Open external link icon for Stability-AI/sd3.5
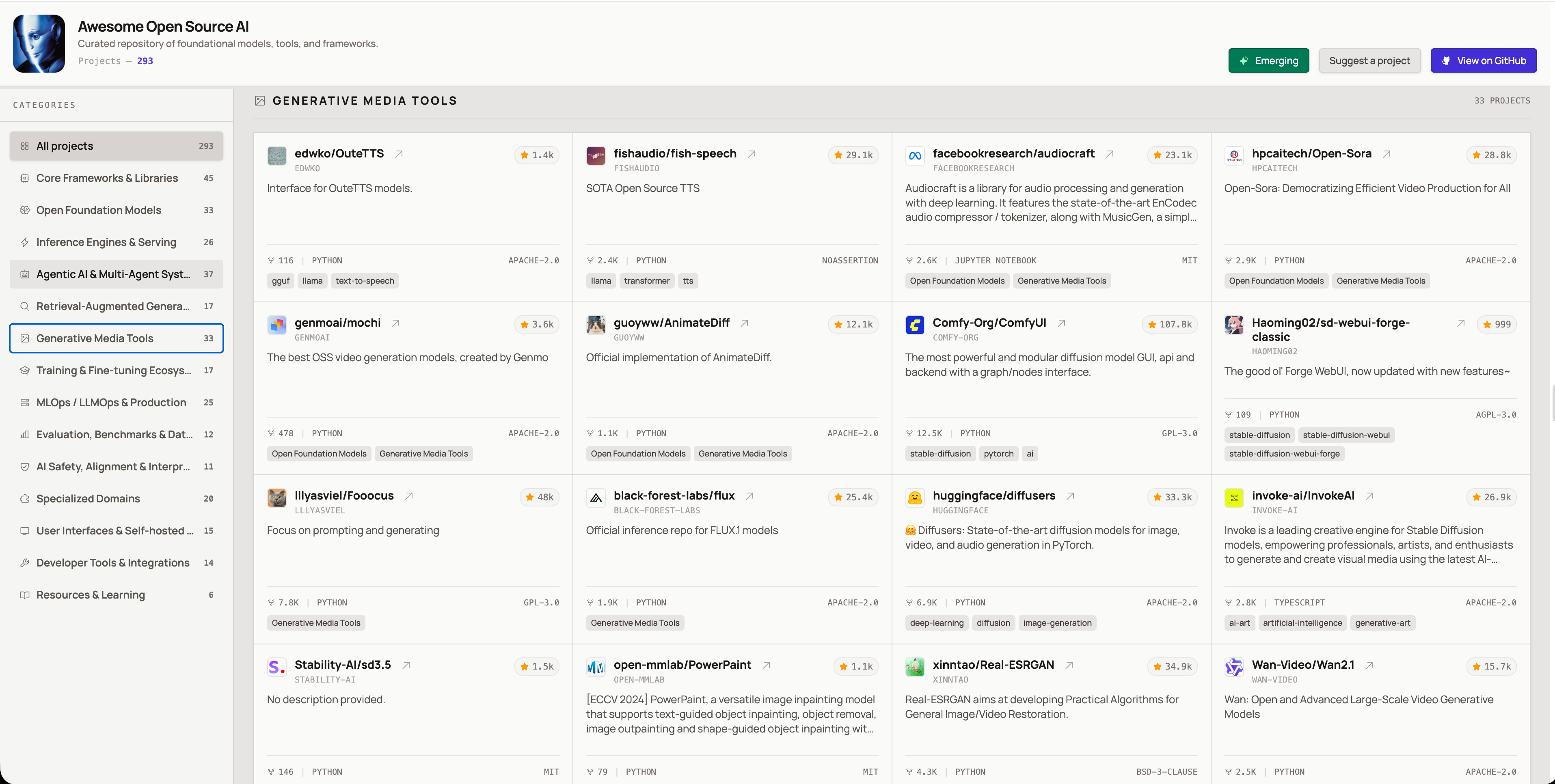The image size is (1555, 784). [406, 665]
